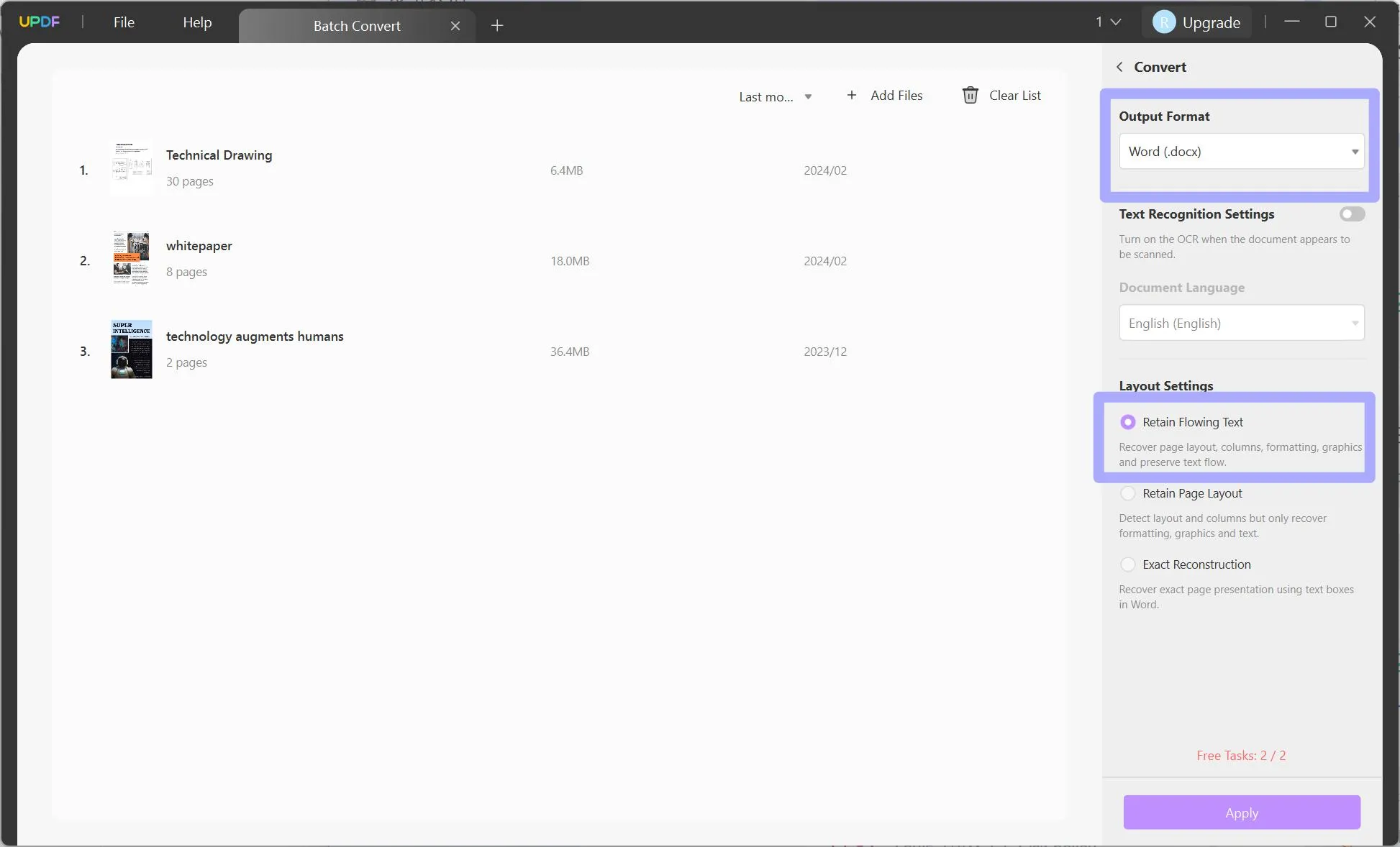Select the Retain Page Layout radio button

1128,493
